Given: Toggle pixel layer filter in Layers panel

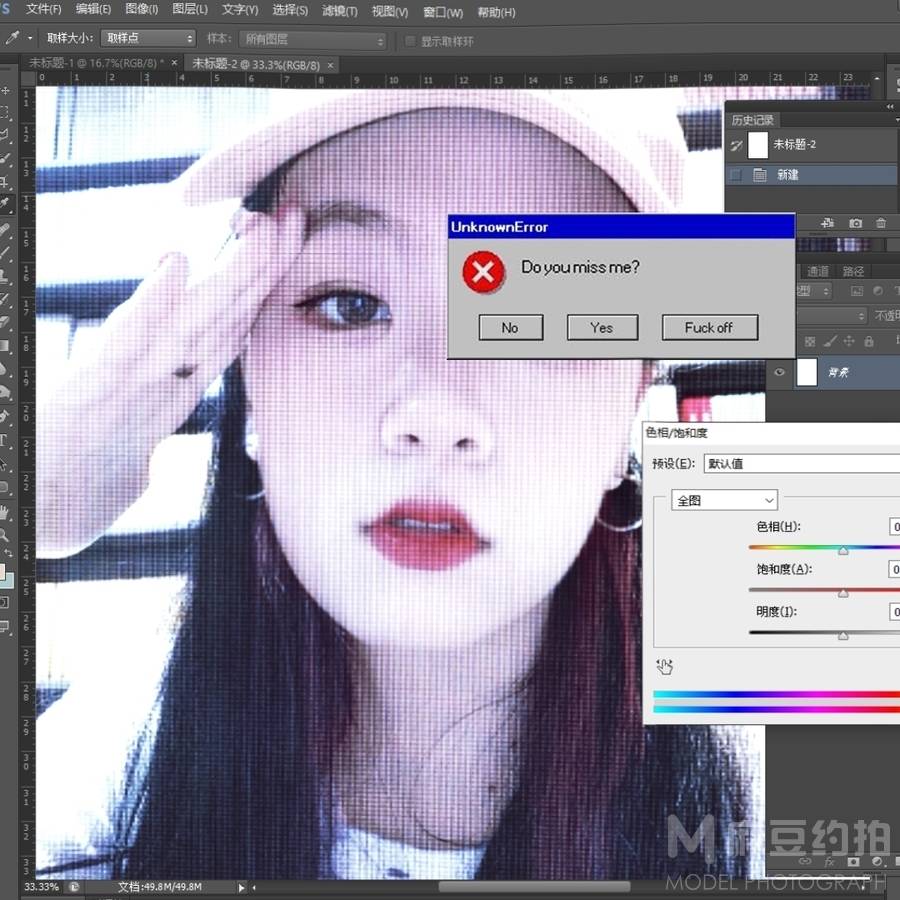Looking at the screenshot, I should [x=857, y=291].
